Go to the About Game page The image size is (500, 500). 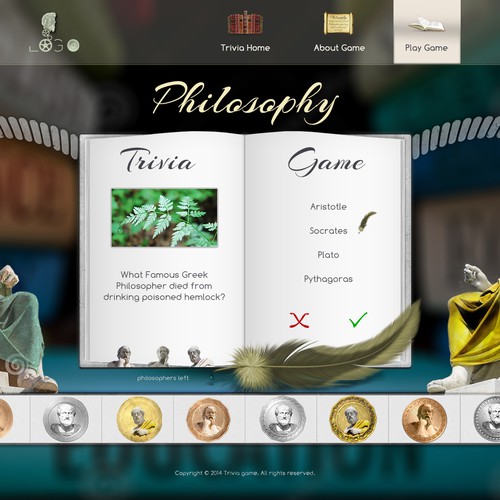coord(339,48)
